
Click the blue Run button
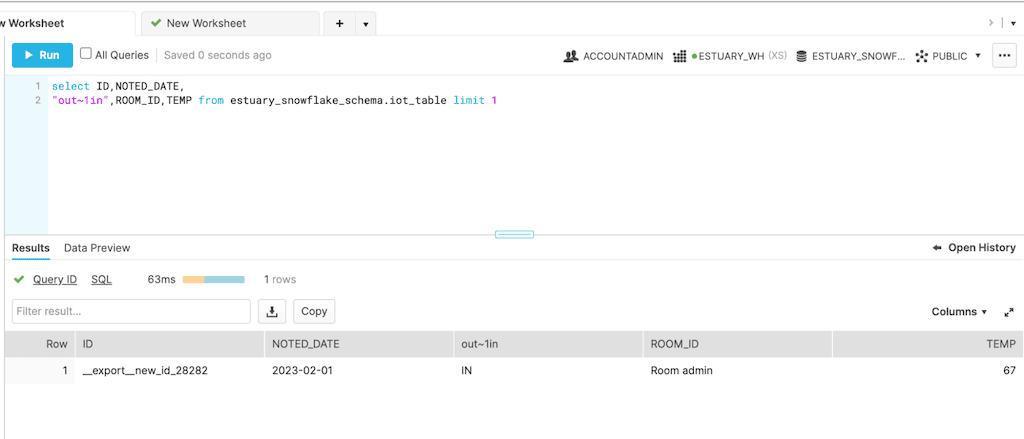pyautogui.click(x=42, y=56)
